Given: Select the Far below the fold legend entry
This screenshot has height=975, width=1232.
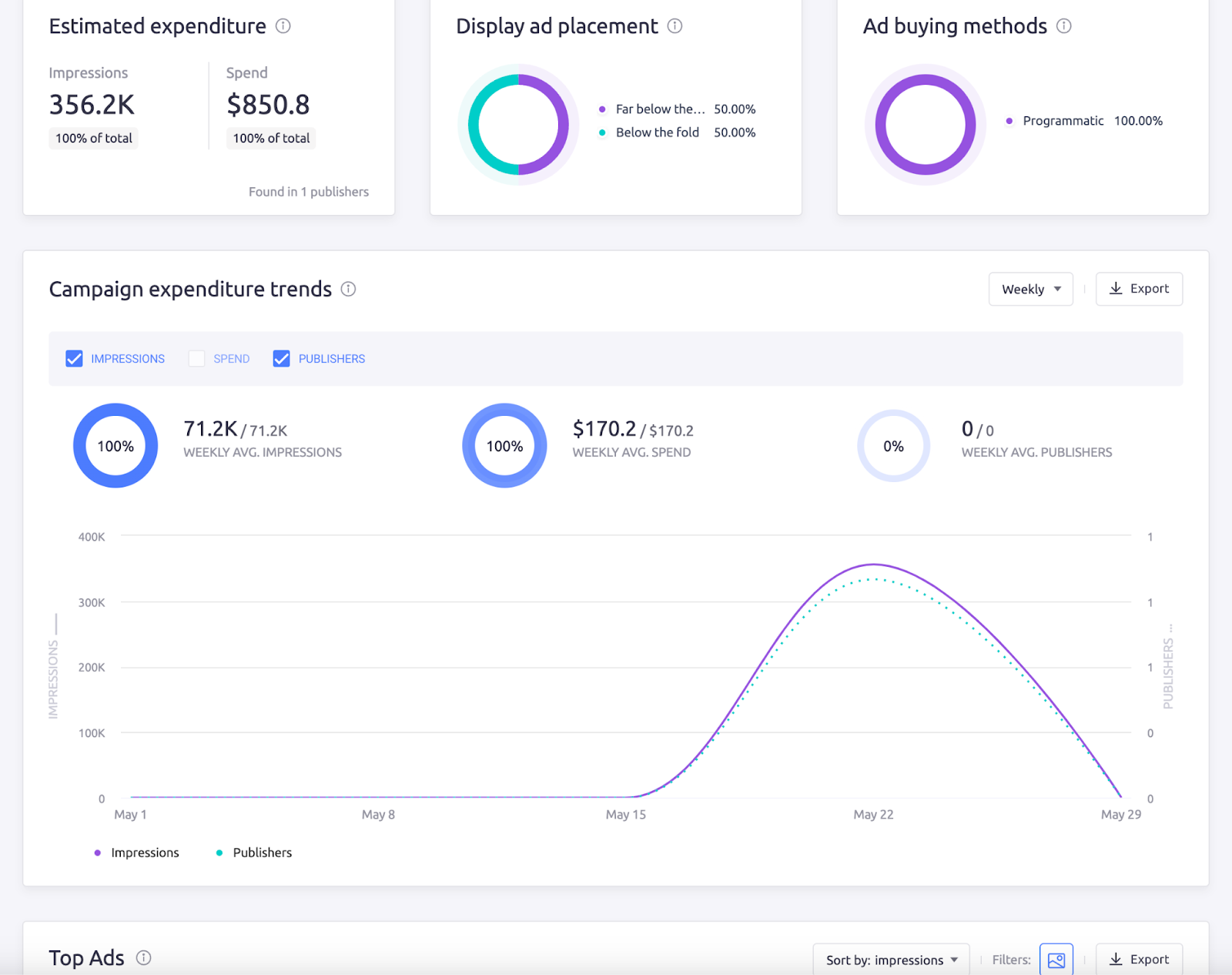Looking at the screenshot, I should pos(677,109).
